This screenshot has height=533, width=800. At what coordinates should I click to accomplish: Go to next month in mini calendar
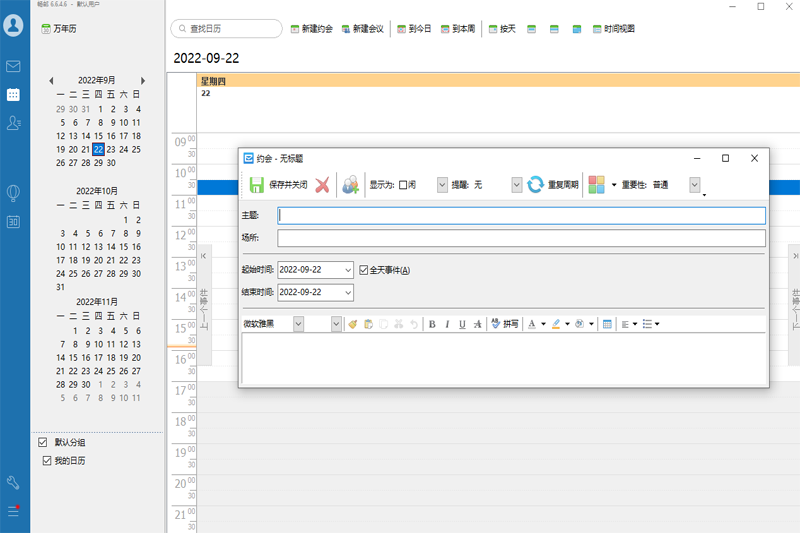143,80
